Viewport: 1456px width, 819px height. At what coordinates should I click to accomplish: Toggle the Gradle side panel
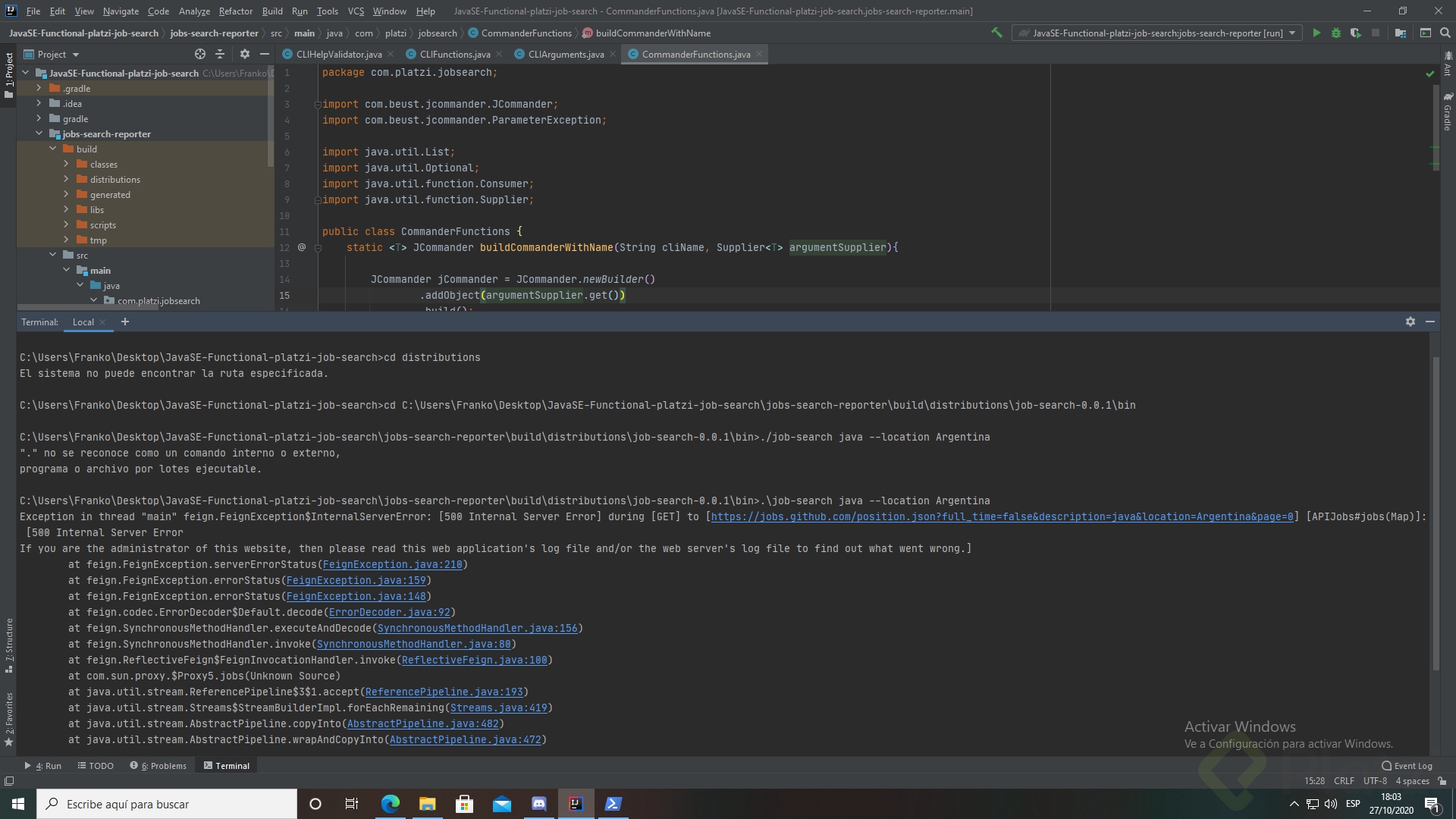[1447, 112]
